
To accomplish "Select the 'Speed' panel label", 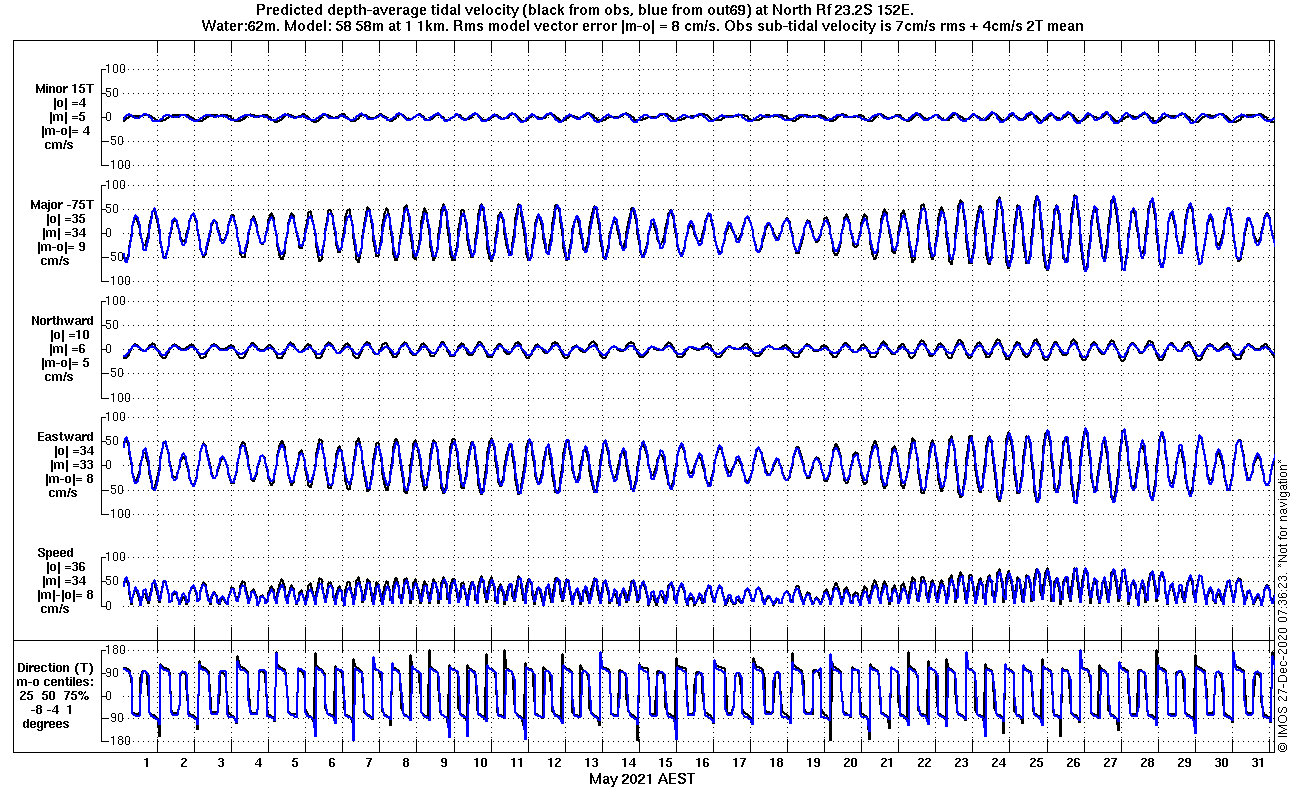I will tap(54, 553).
